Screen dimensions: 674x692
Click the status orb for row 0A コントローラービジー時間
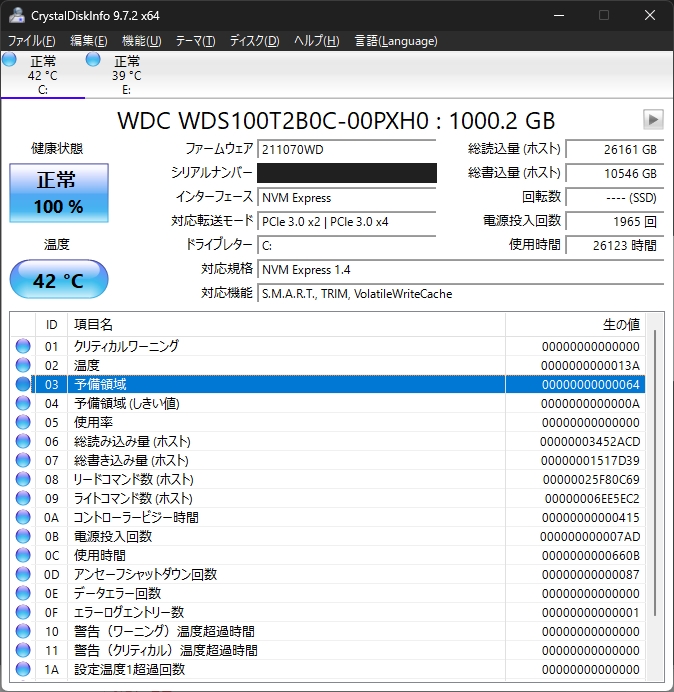[23, 517]
